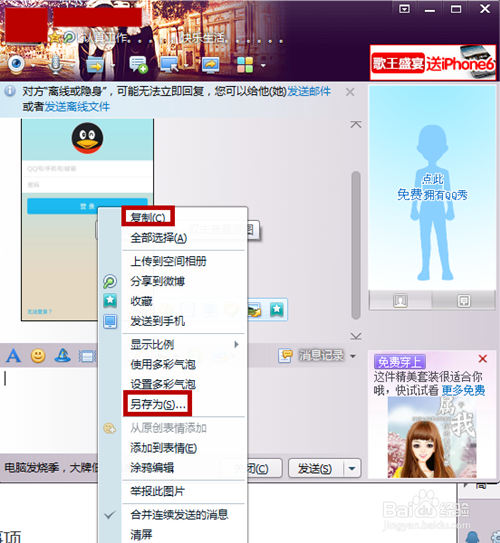Close the offline notification bar

(x=350, y=92)
